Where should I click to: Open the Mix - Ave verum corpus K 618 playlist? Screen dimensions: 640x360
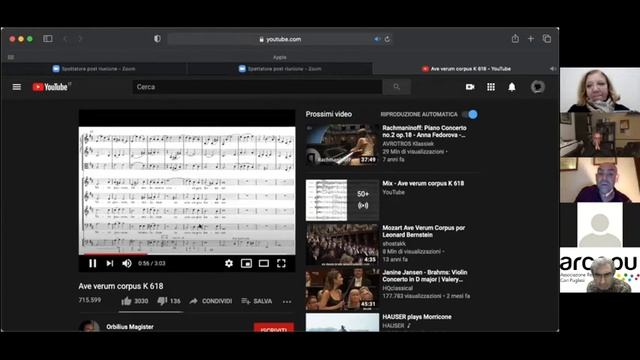(423, 184)
